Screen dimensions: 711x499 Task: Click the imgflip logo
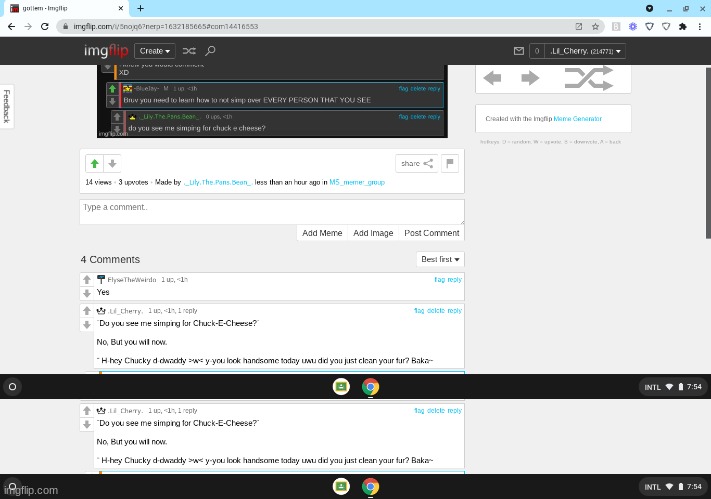[x=106, y=50]
